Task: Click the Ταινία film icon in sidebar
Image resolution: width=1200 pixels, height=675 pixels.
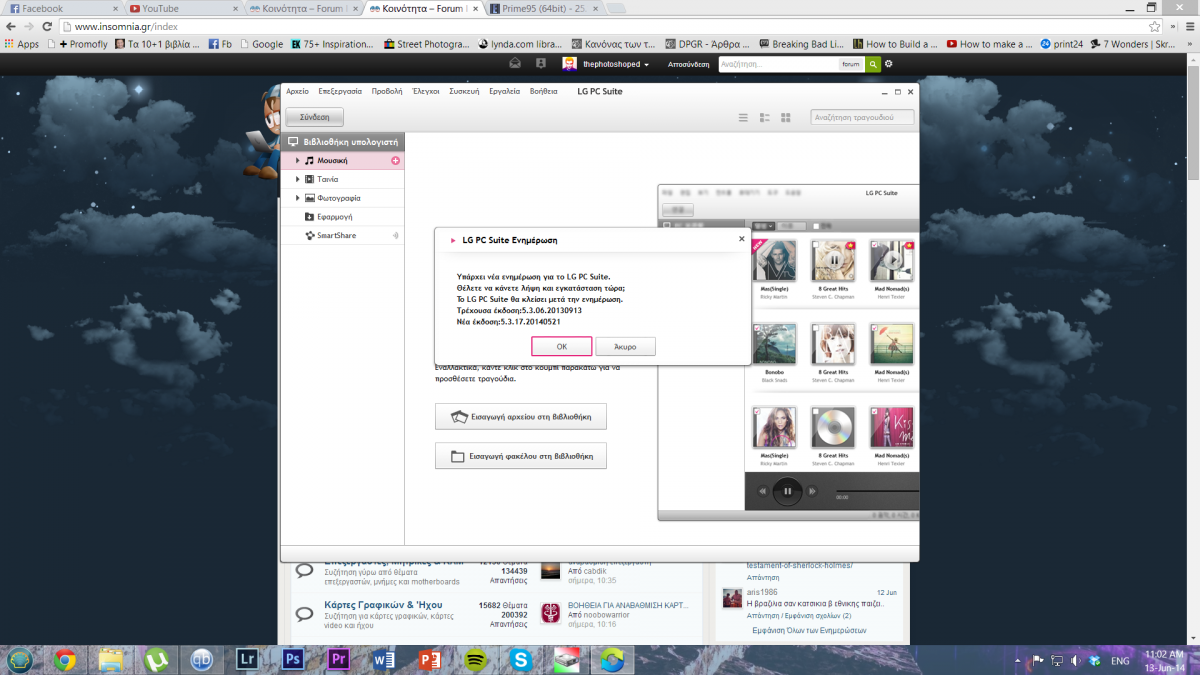Action: (310, 179)
